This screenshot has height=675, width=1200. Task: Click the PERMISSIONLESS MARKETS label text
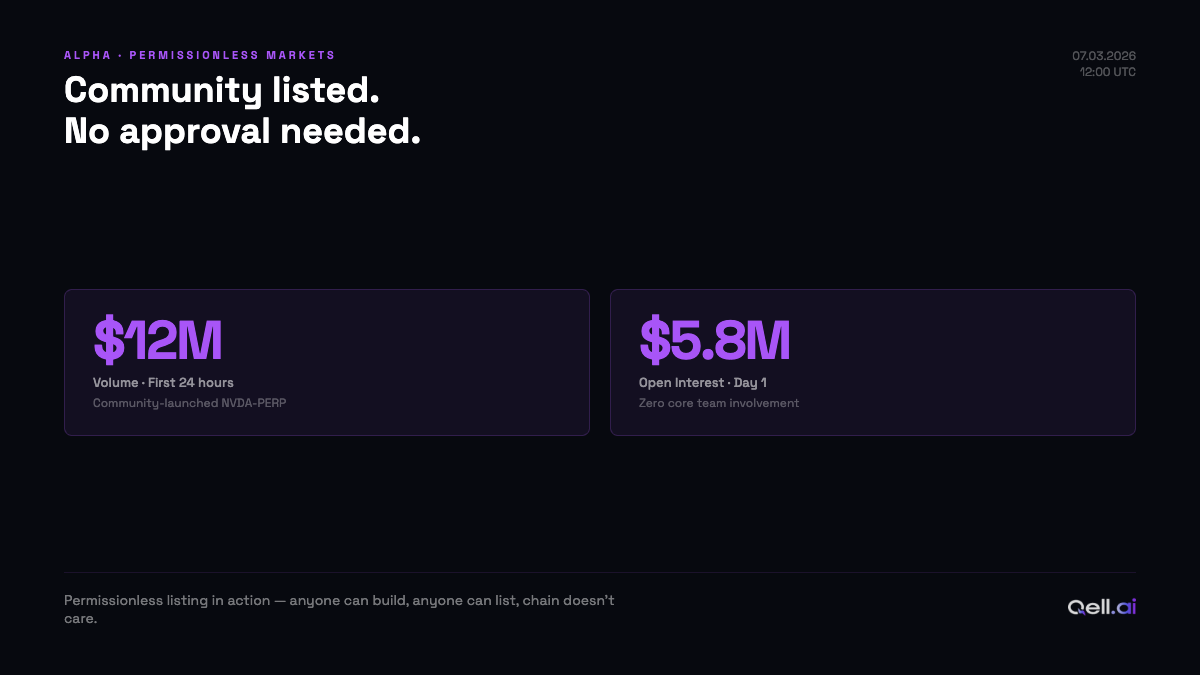pyautogui.click(x=232, y=55)
